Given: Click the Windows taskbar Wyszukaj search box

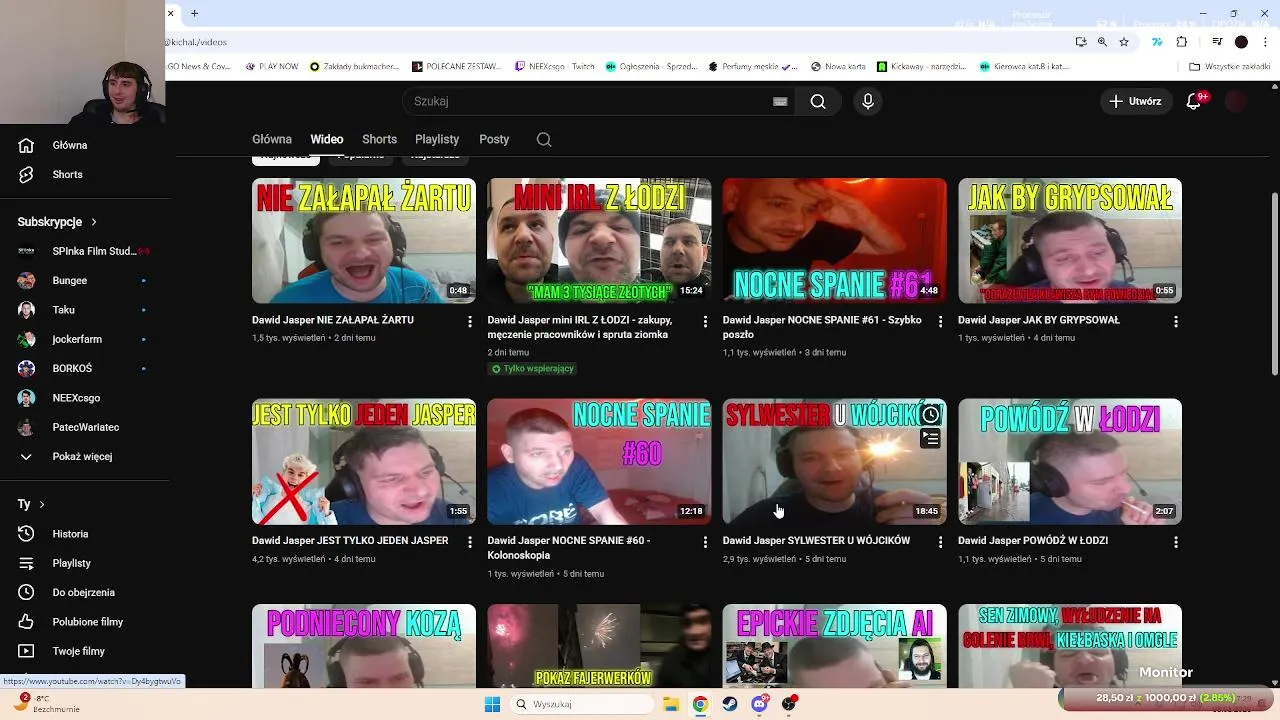Looking at the screenshot, I should pyautogui.click(x=584, y=704).
